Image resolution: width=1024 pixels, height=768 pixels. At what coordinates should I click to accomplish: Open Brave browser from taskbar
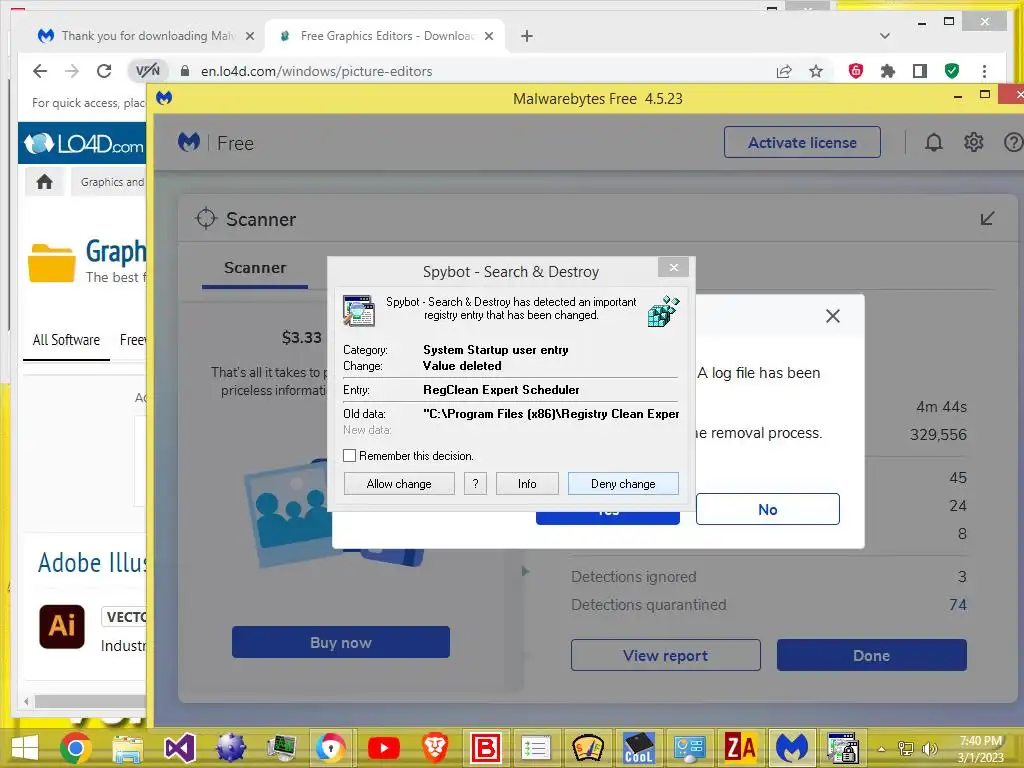click(434, 748)
